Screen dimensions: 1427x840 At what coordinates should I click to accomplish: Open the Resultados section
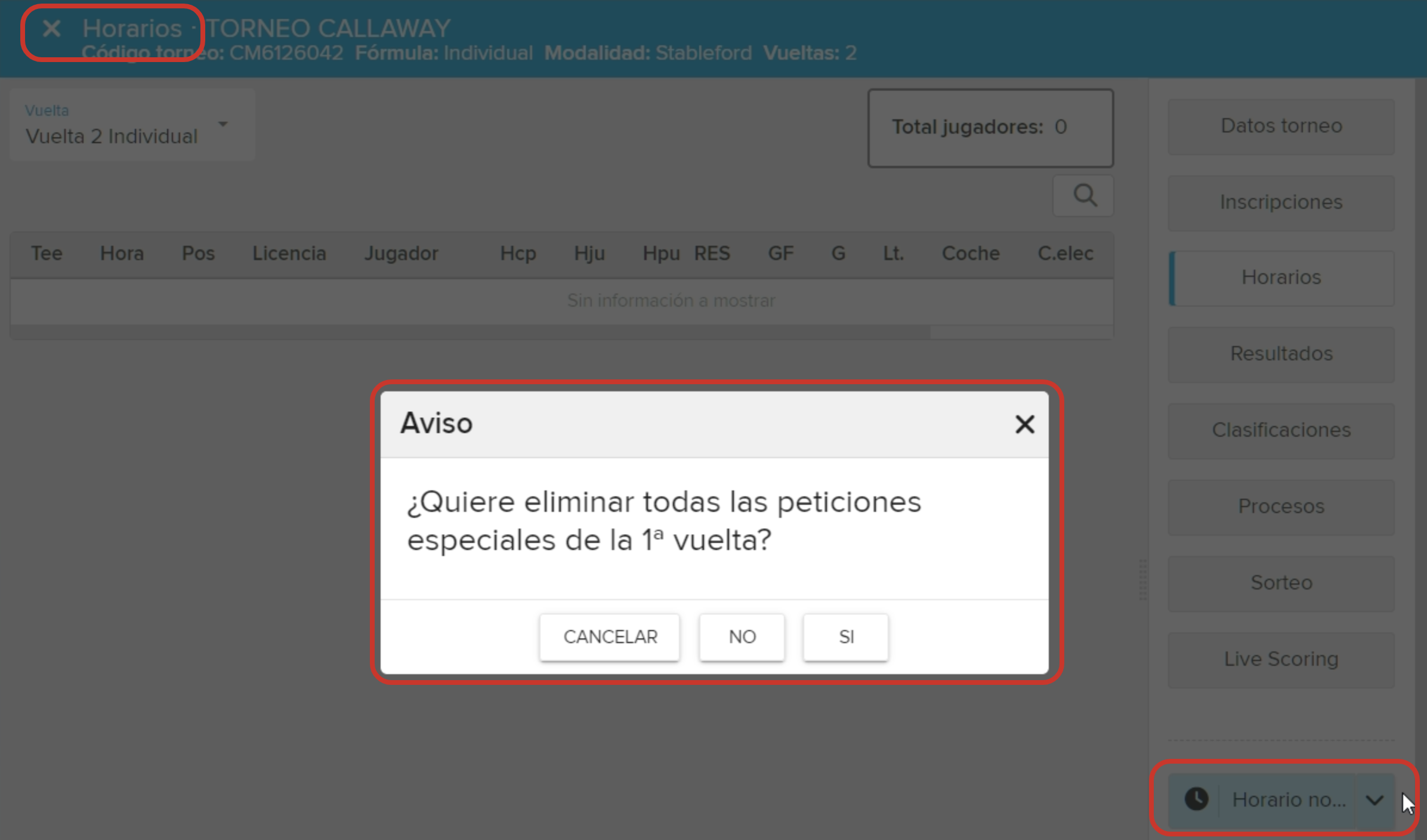click(x=1281, y=354)
